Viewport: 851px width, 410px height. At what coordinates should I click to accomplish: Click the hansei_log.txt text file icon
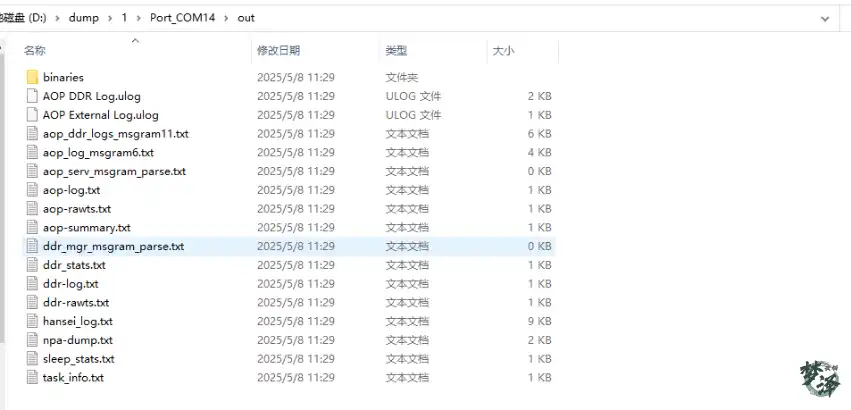32,322
